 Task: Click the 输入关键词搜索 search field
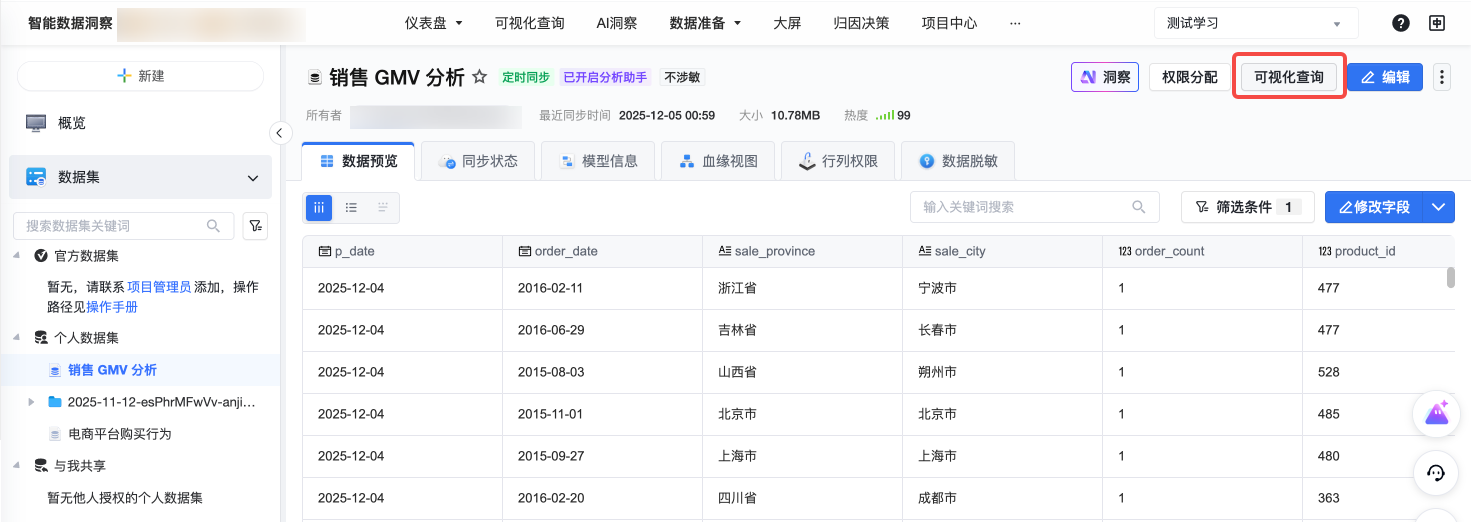(1024, 207)
